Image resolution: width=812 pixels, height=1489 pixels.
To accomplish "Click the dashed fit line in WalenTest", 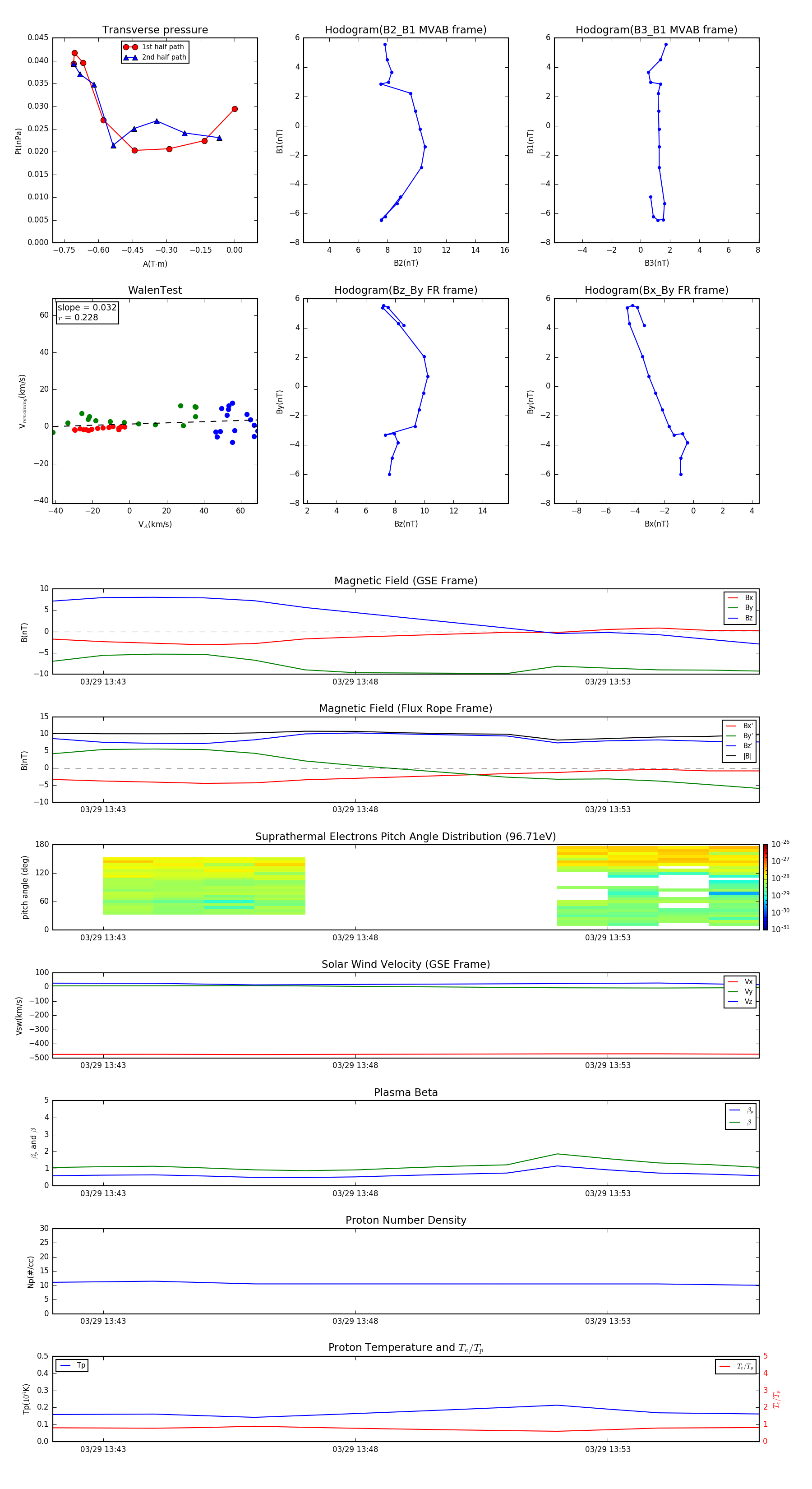I will tap(155, 423).
